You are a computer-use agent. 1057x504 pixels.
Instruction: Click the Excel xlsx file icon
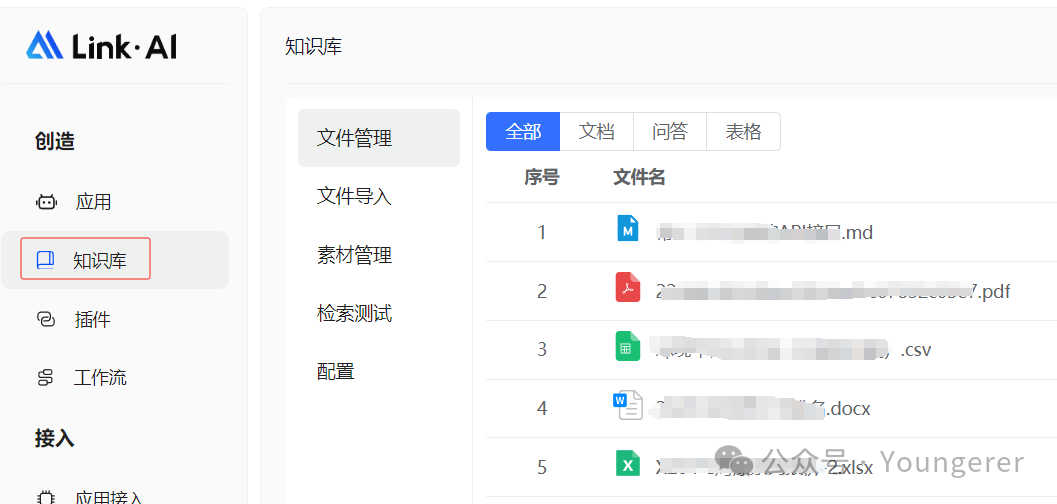click(627, 463)
